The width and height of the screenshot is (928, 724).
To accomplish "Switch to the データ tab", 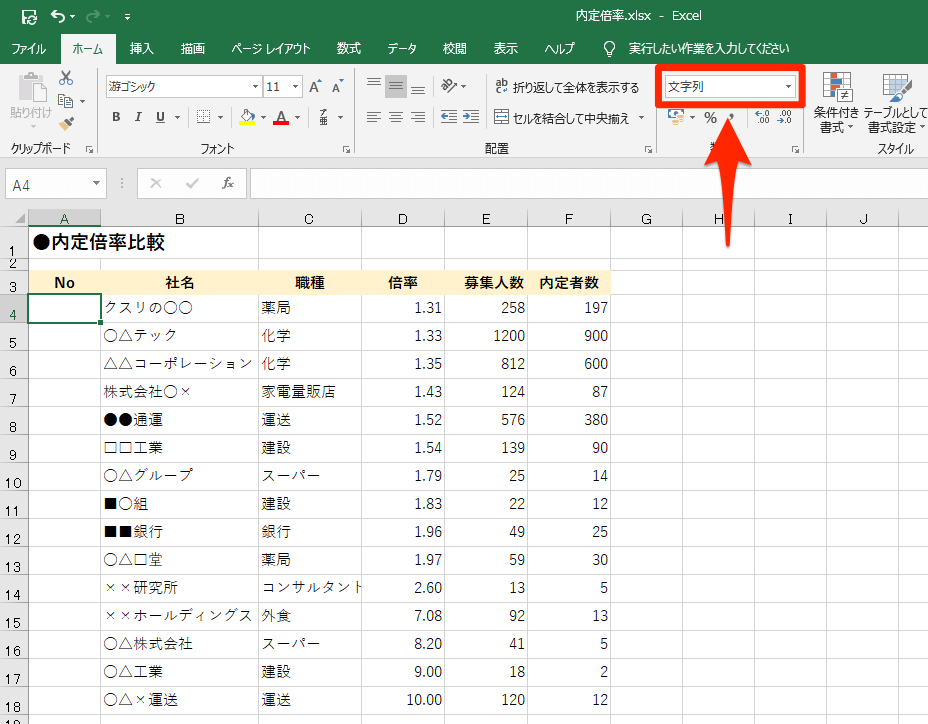I will (x=402, y=49).
